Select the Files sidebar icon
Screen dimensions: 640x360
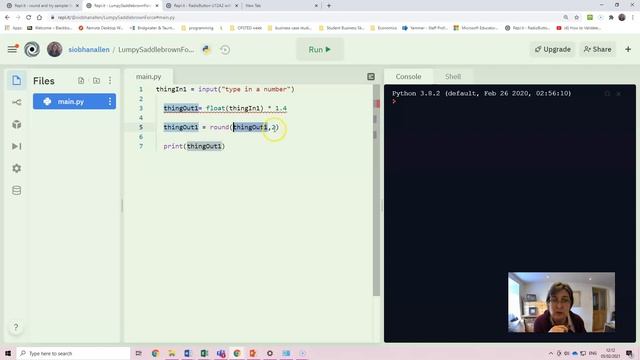click(x=16, y=80)
